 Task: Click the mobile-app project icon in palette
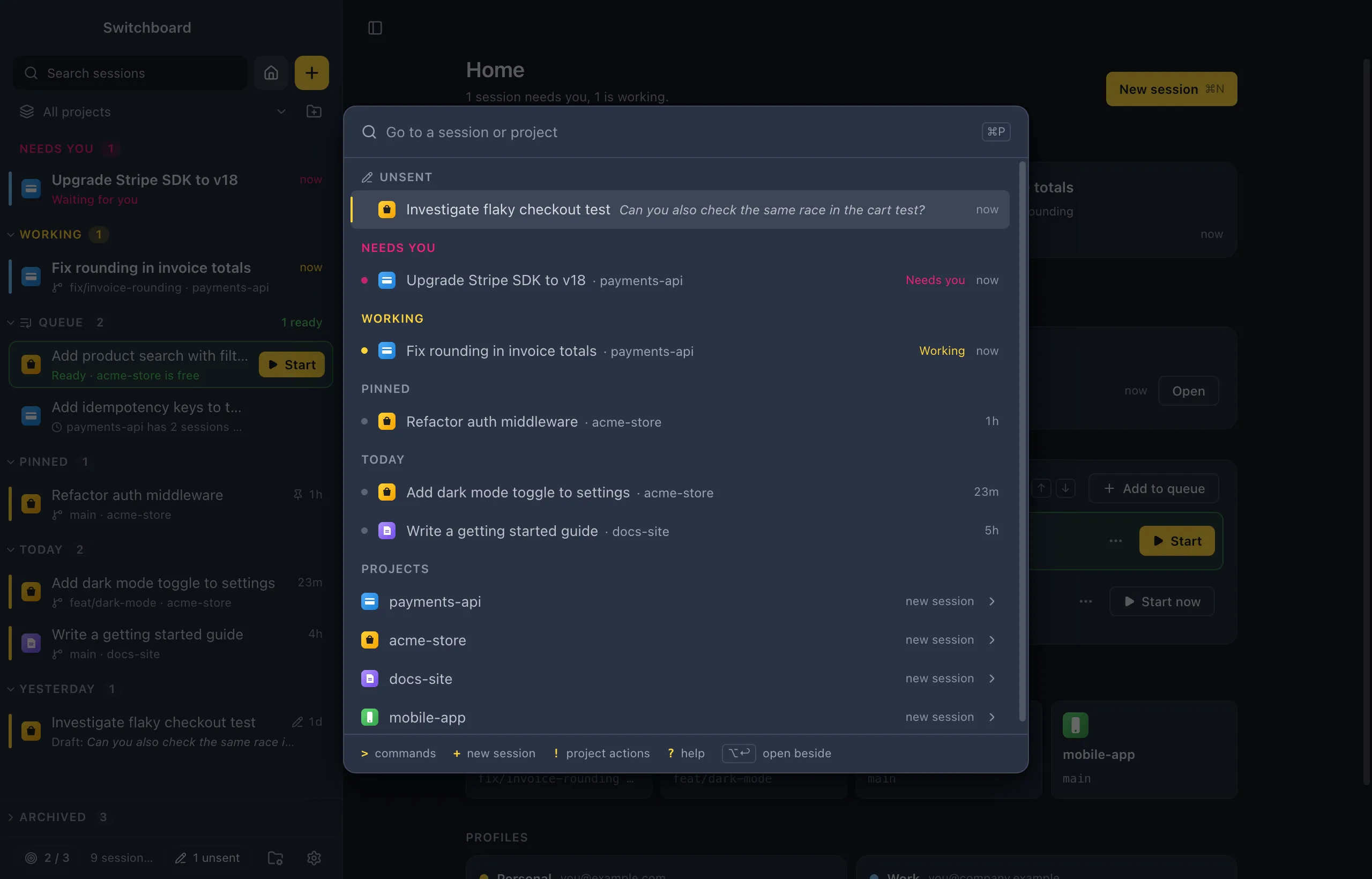370,717
